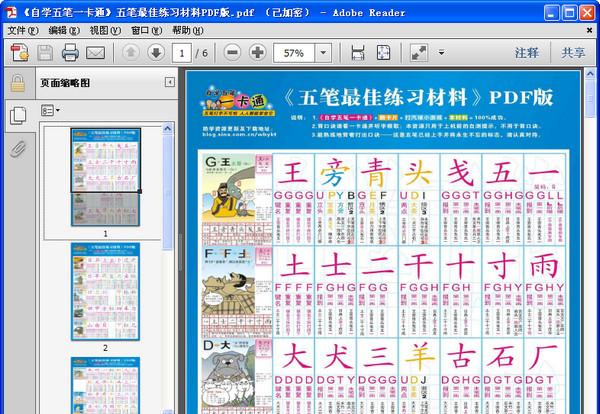This screenshot has height=414, width=600.
Task: Close the document with menu bar X
Action: (x=589, y=30)
